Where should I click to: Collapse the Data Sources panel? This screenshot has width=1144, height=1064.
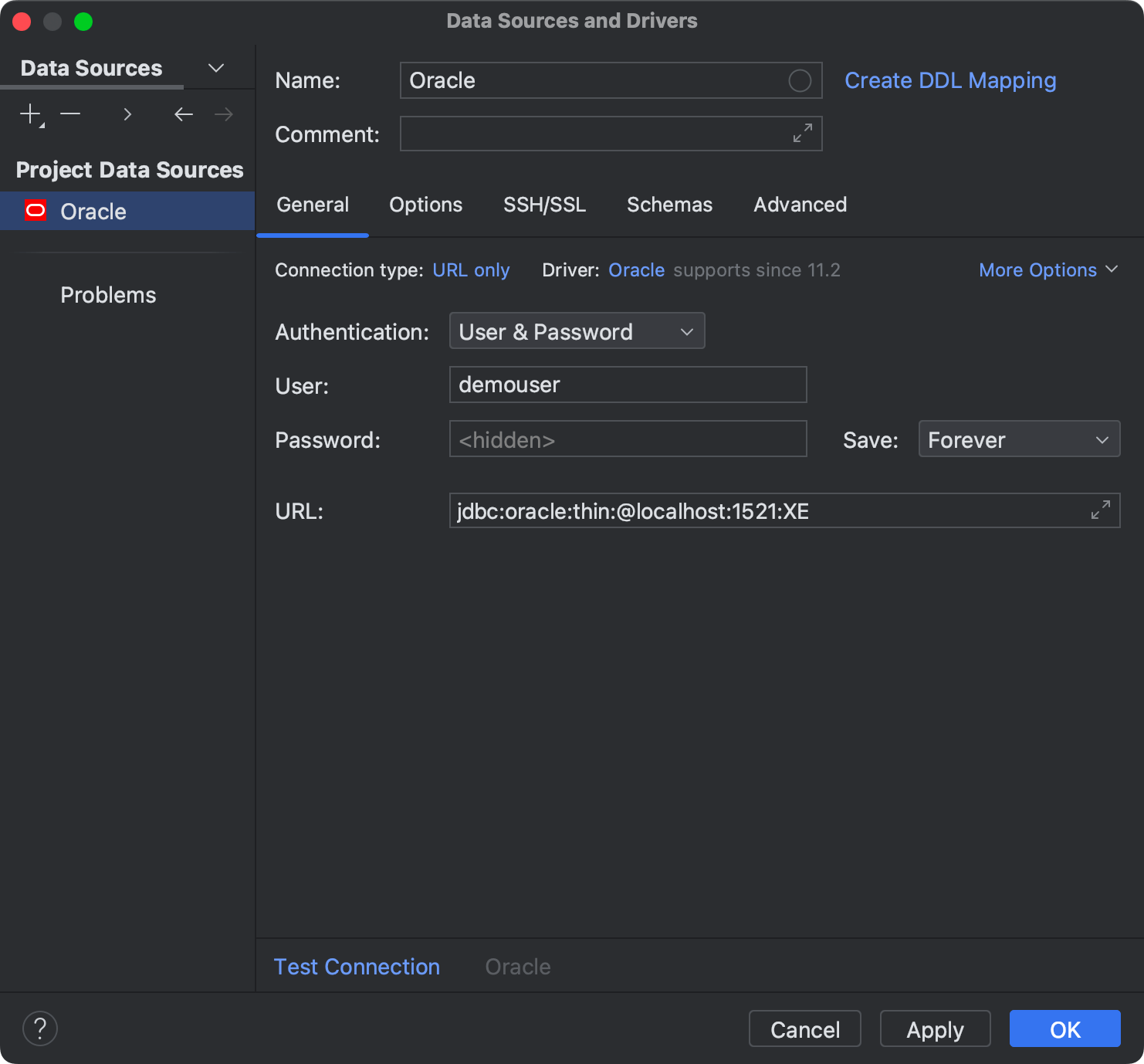[x=216, y=67]
